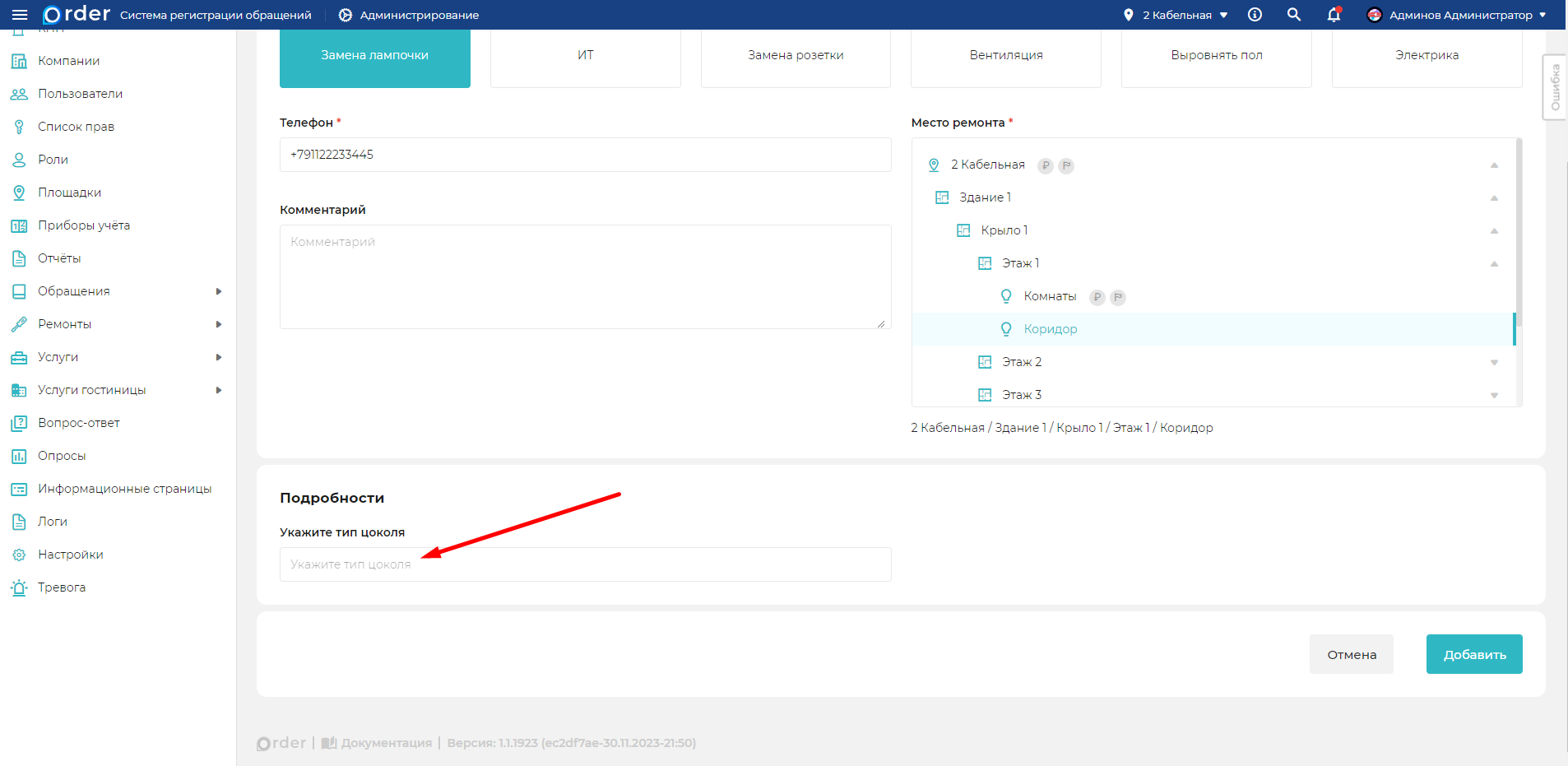Image resolution: width=1568 pixels, height=766 pixels.
Task: Open Administration gear icon in header
Action: pos(346,15)
